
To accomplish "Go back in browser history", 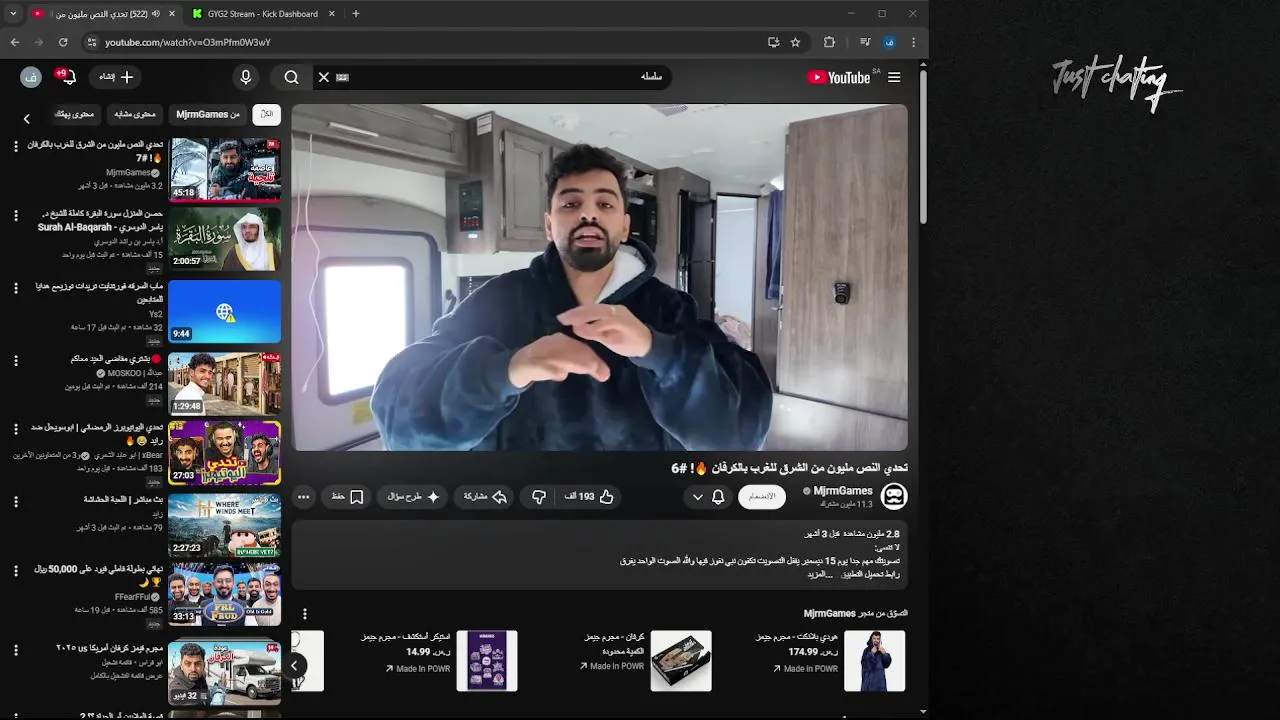I will (x=15, y=42).
